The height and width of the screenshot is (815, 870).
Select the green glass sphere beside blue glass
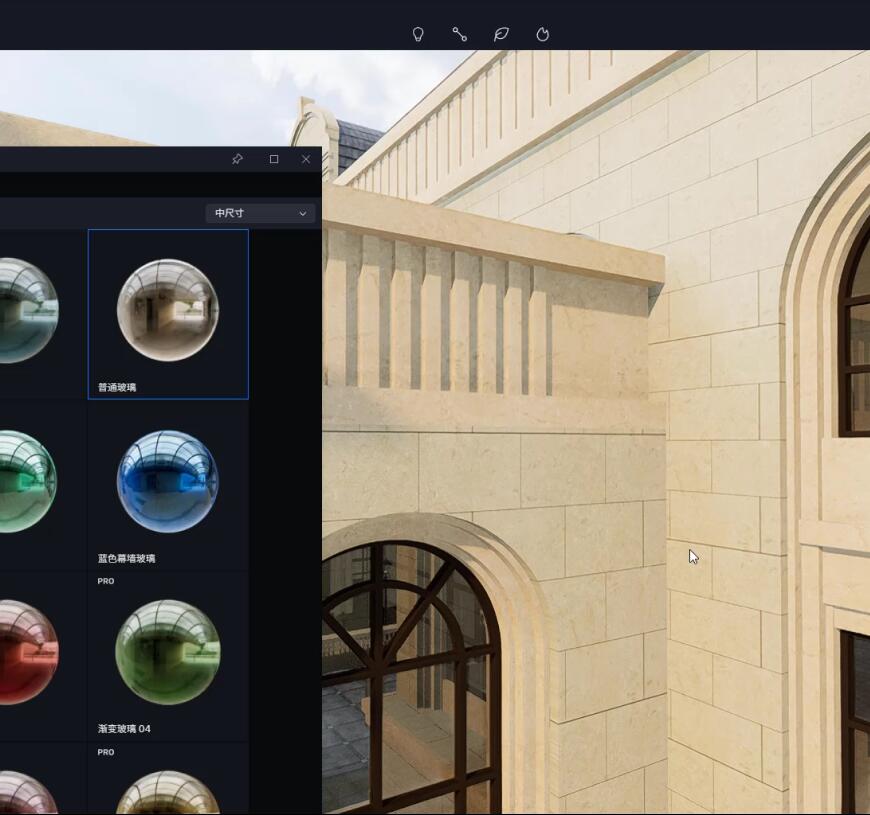[x=27, y=481]
